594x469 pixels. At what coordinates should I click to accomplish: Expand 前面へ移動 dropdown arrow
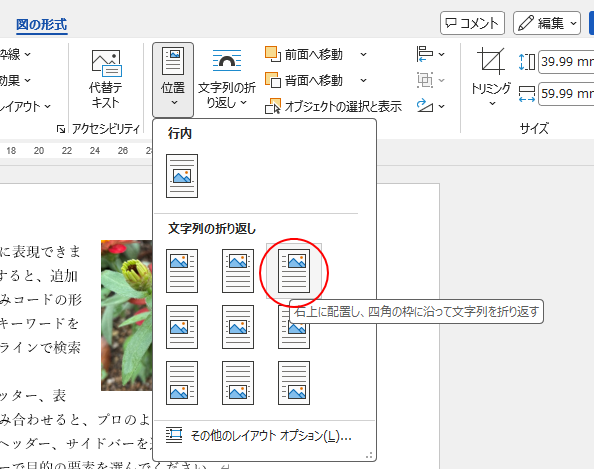(363, 55)
